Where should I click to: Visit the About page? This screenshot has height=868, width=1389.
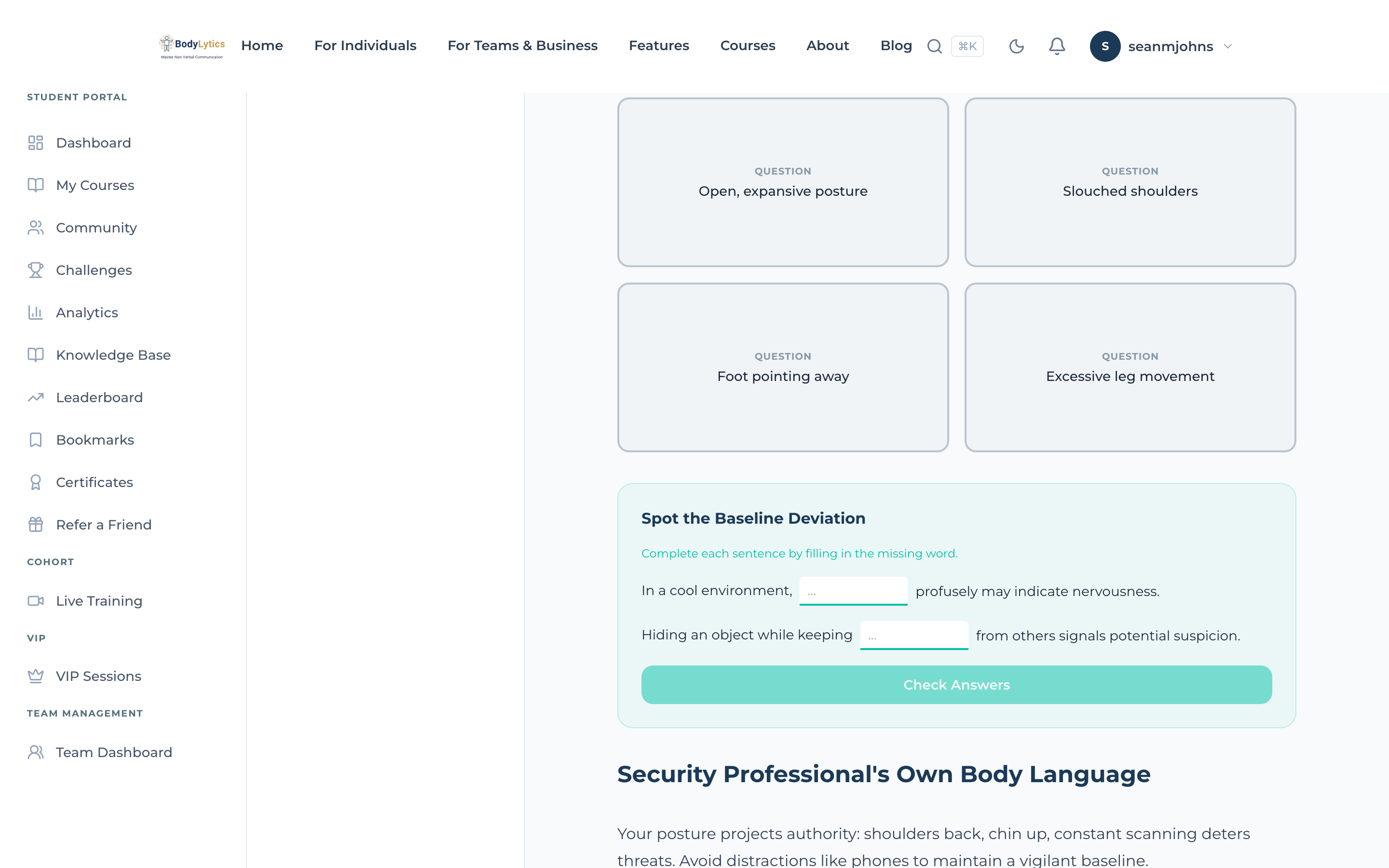[827, 46]
